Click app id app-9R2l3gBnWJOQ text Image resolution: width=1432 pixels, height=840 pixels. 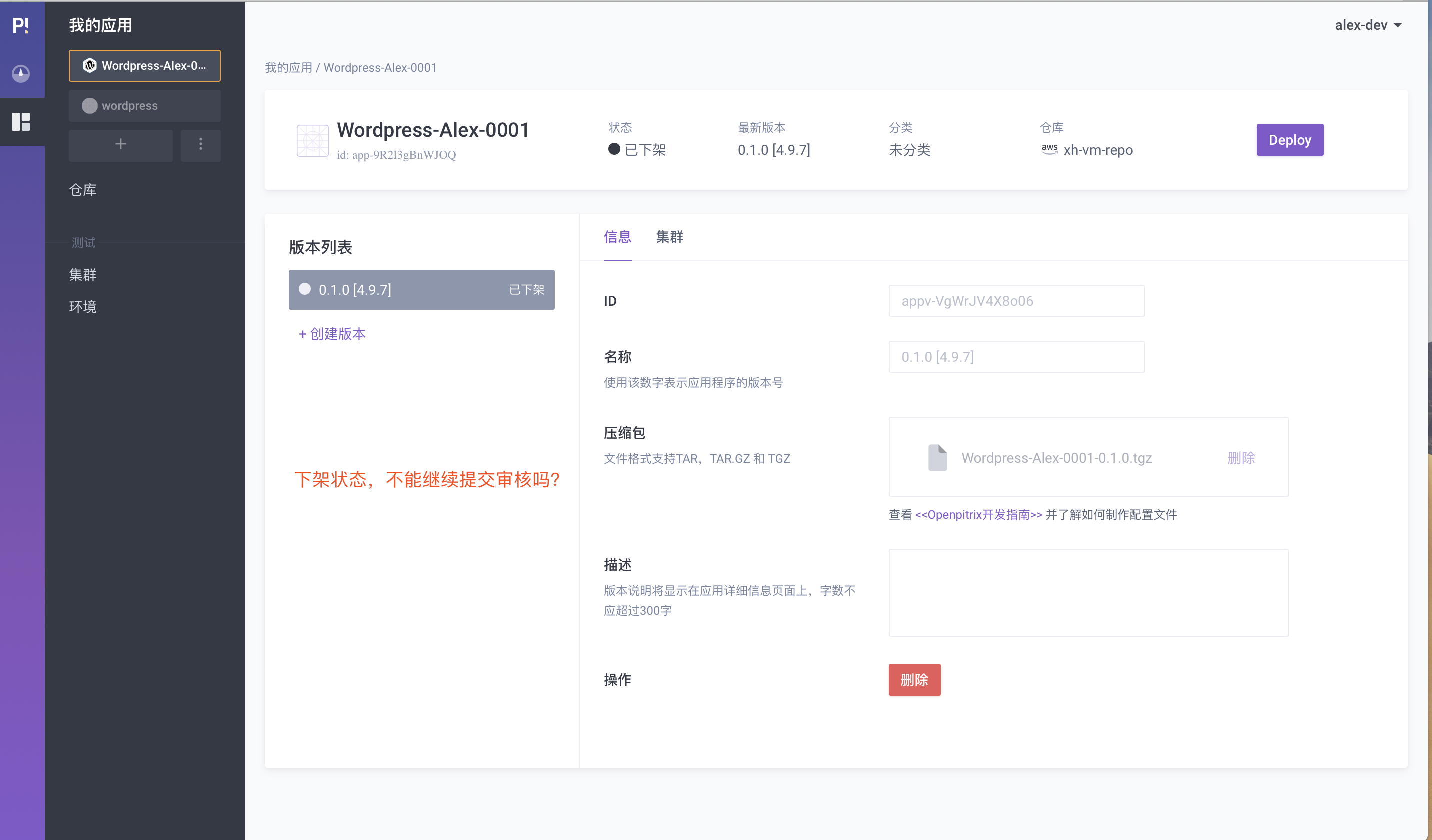396,155
